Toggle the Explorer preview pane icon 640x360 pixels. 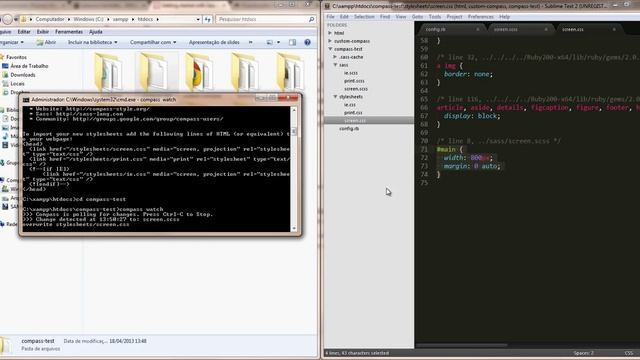[292, 42]
